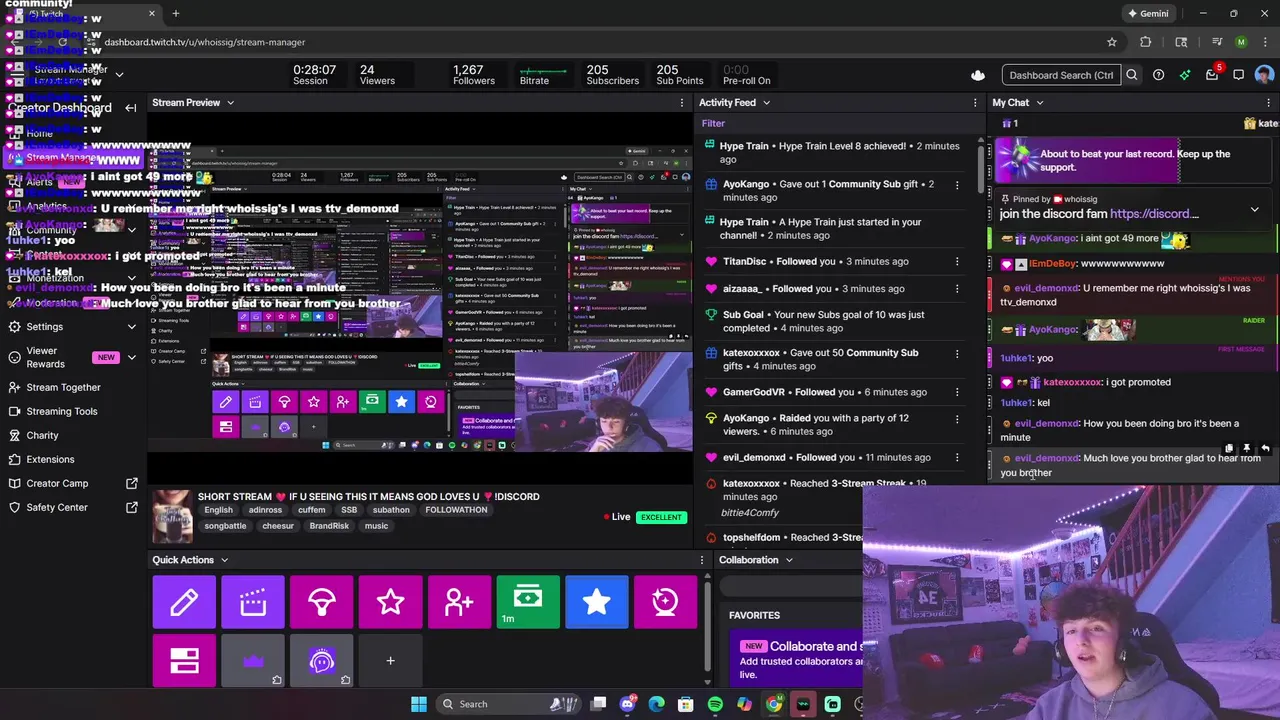Viewport: 1280px width, 720px height.
Task: Click the parachute raid quick action
Action: [322, 602]
